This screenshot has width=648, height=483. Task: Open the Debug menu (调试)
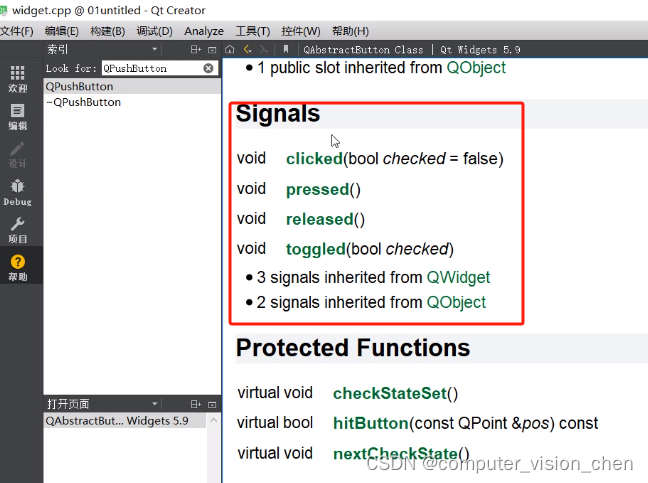coord(154,31)
